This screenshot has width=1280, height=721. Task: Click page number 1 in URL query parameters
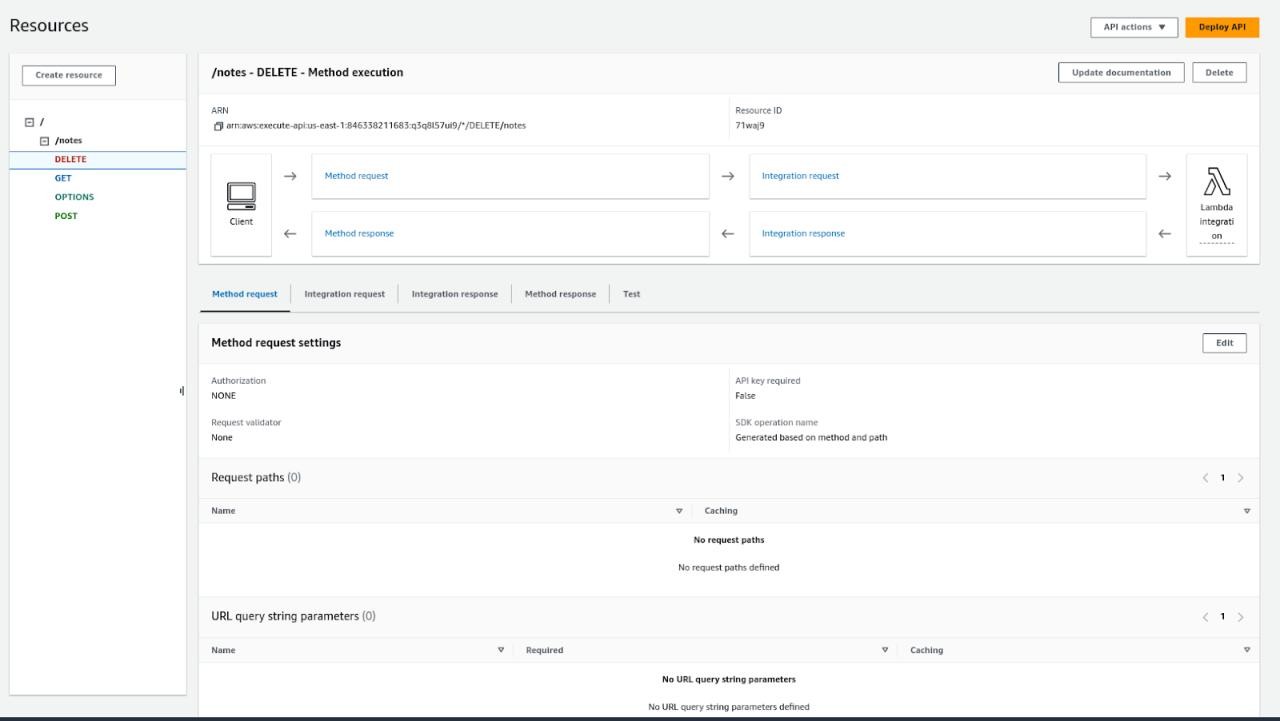[x=1223, y=617]
